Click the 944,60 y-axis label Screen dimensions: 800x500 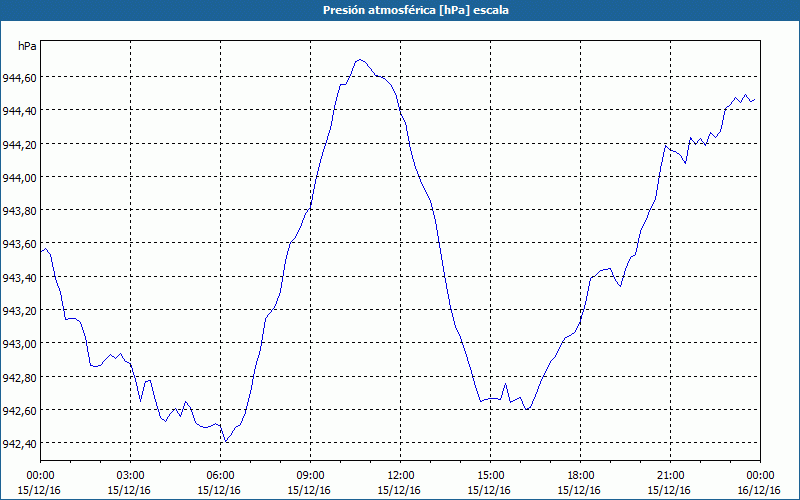(x=20, y=78)
